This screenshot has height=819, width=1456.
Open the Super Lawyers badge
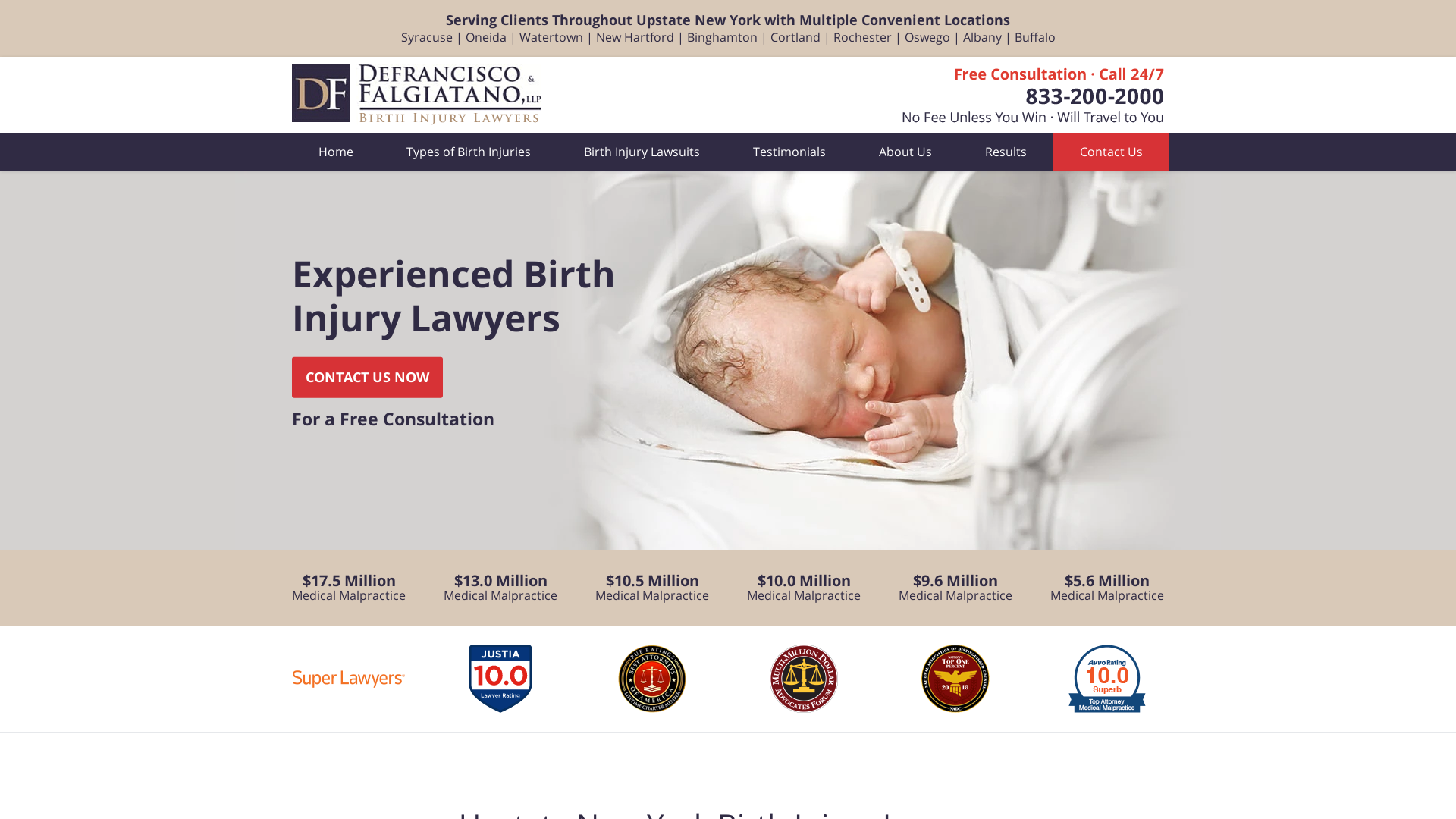[349, 679]
